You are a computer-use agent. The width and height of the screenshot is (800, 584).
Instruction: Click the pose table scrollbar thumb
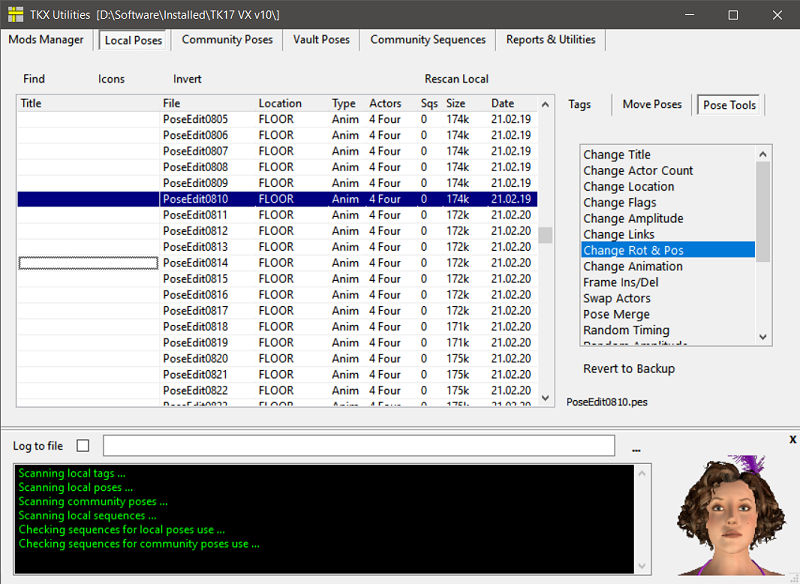[x=545, y=235]
